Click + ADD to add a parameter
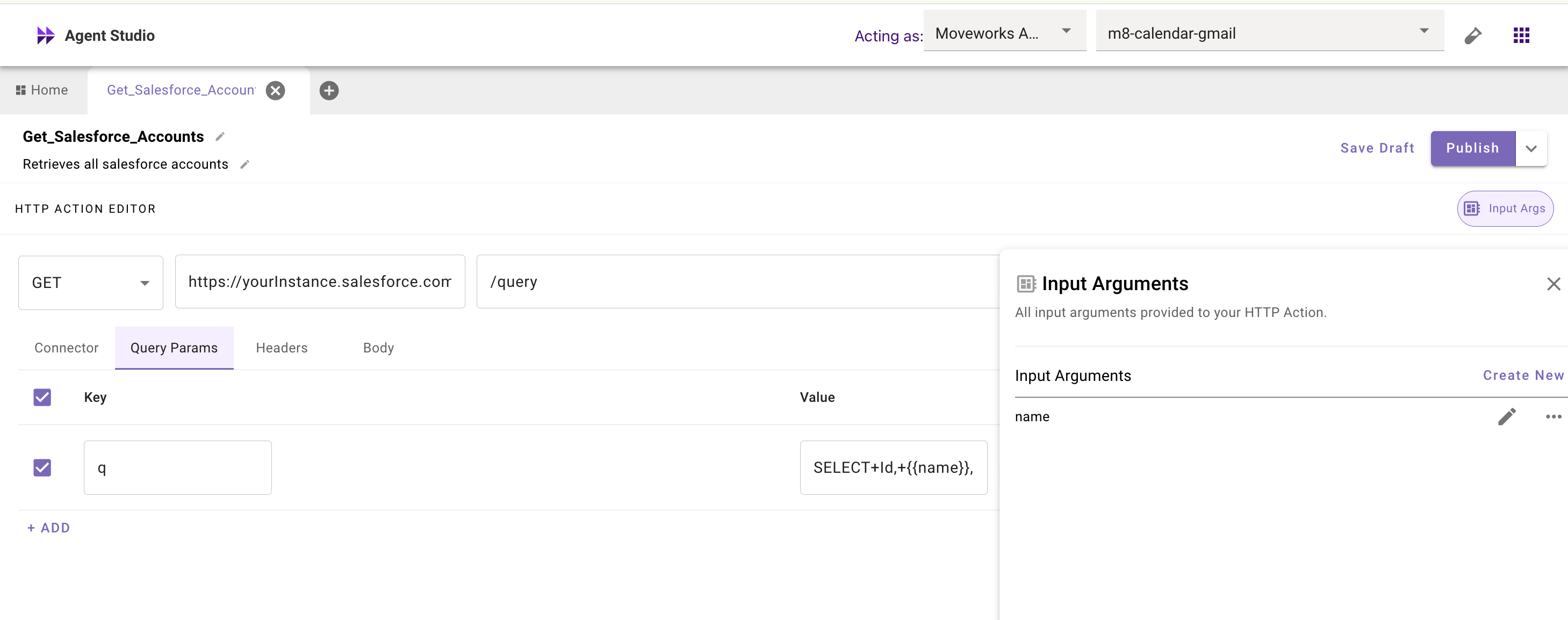The width and height of the screenshot is (1568, 620). click(49, 528)
